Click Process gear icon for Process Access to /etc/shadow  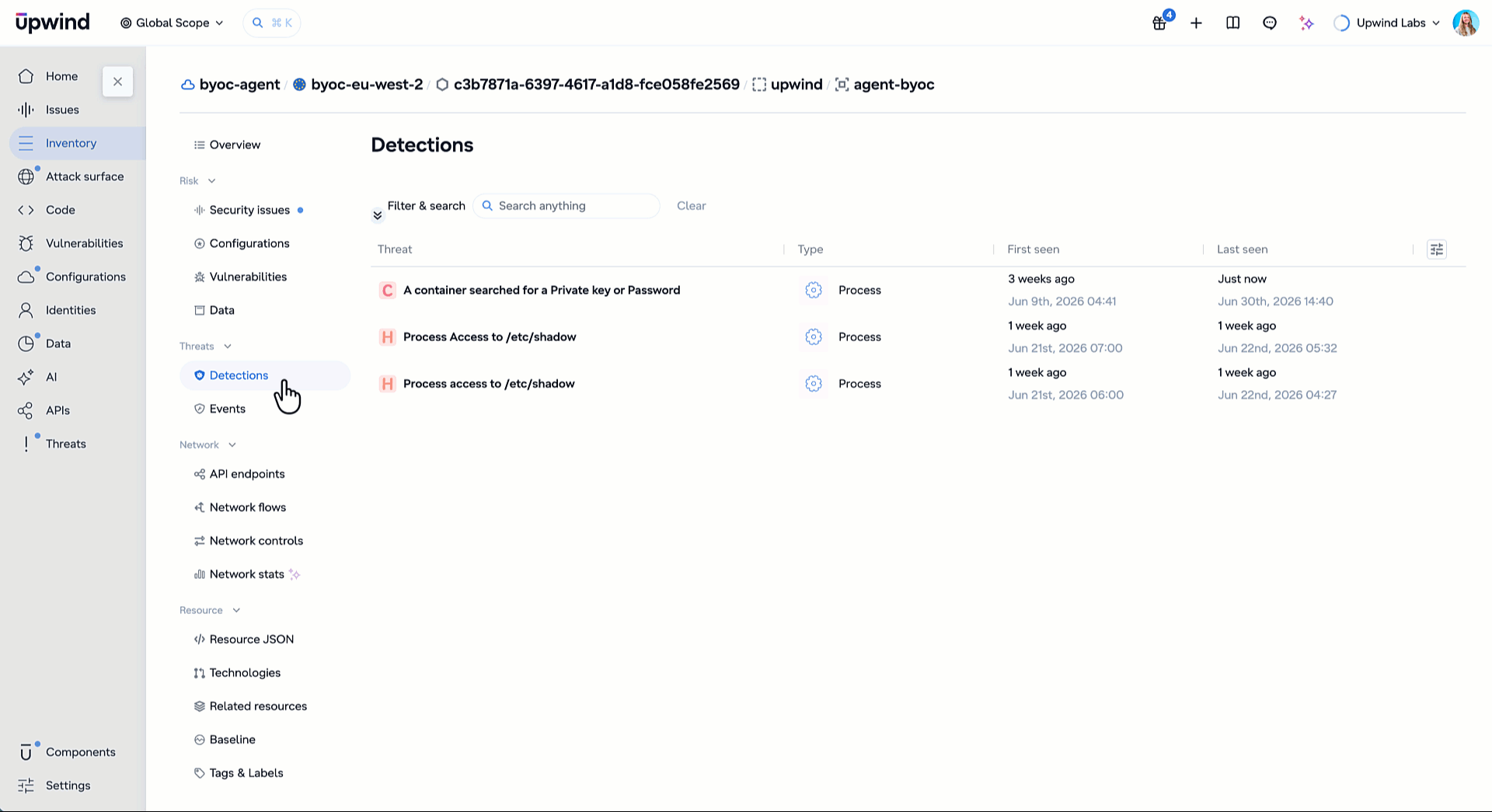point(814,336)
